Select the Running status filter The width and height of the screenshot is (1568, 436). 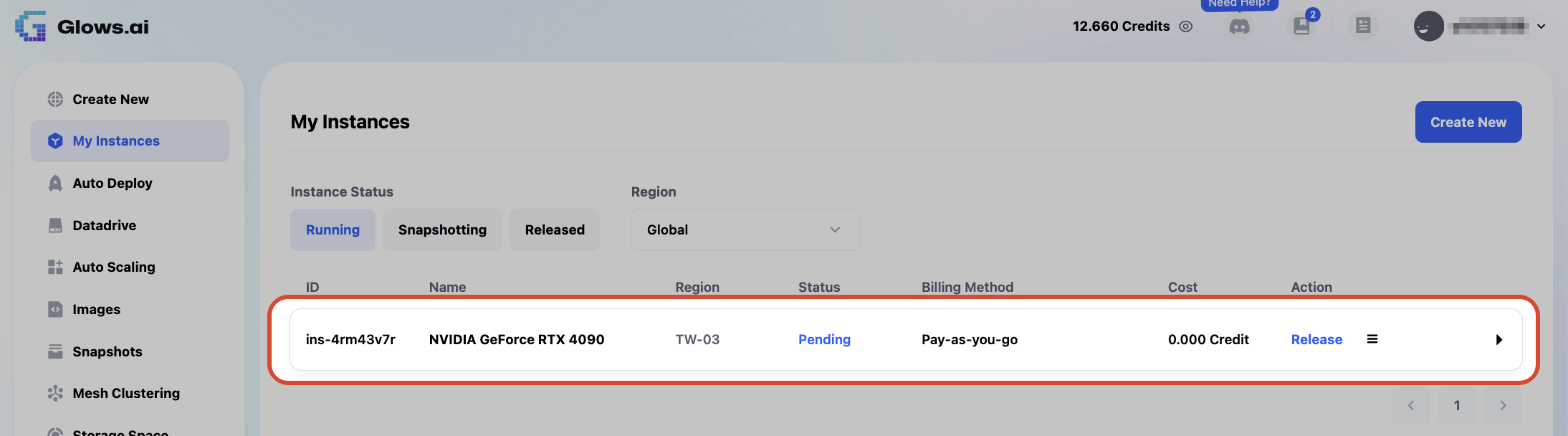[x=333, y=229]
